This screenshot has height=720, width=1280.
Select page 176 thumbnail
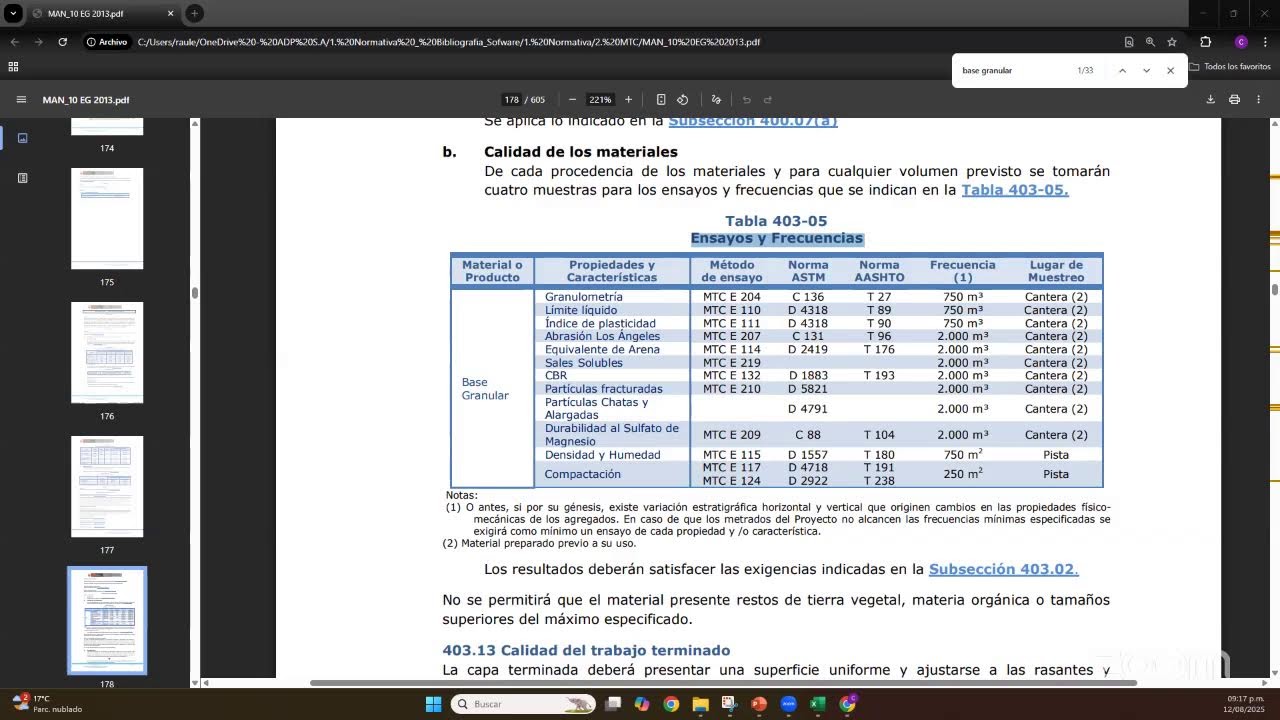tap(107, 352)
